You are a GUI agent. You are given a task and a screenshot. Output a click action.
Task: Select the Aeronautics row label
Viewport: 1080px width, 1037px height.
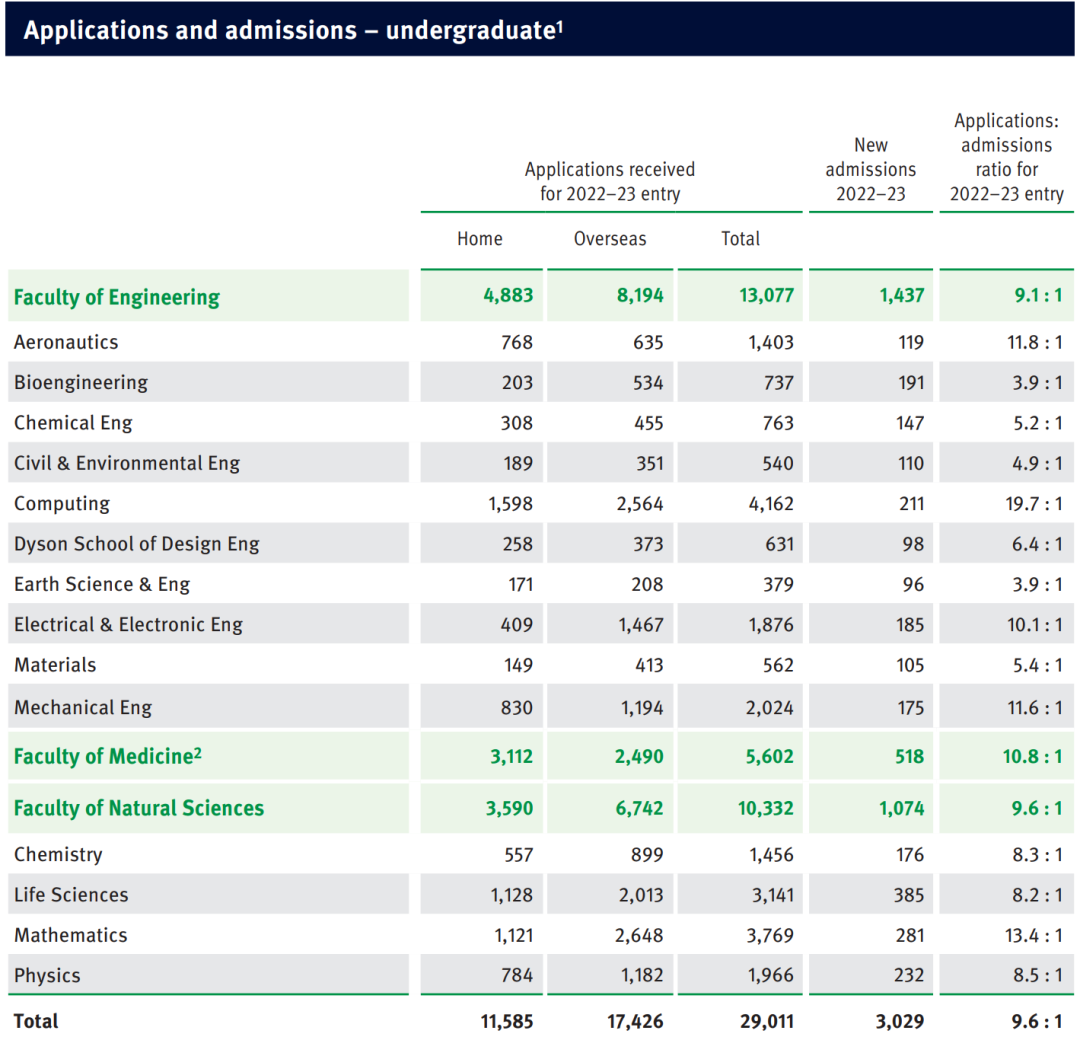[x=66, y=342]
